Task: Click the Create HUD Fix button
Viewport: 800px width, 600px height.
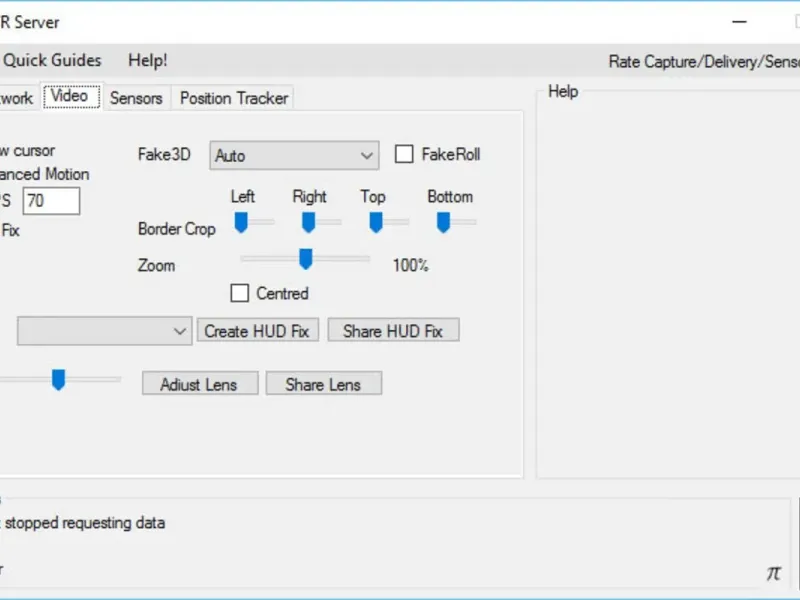Action: pyautogui.click(x=258, y=331)
